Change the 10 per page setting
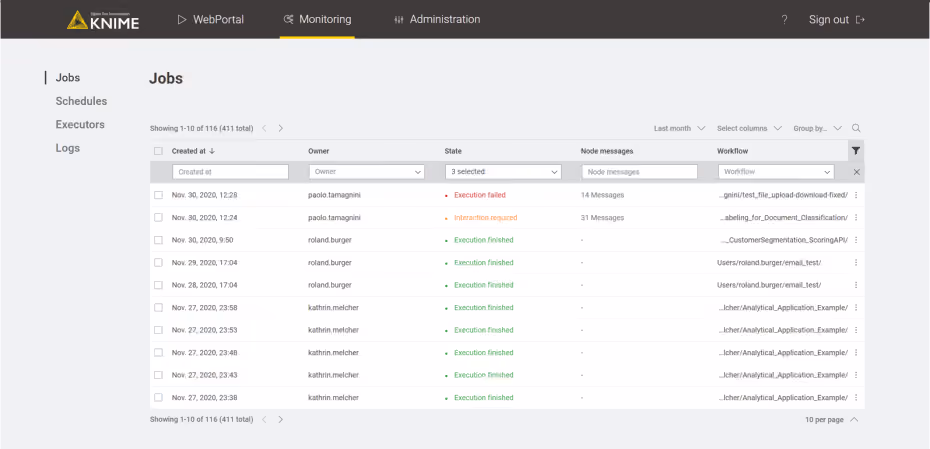Screen dimensions: 930x449 coord(832,419)
